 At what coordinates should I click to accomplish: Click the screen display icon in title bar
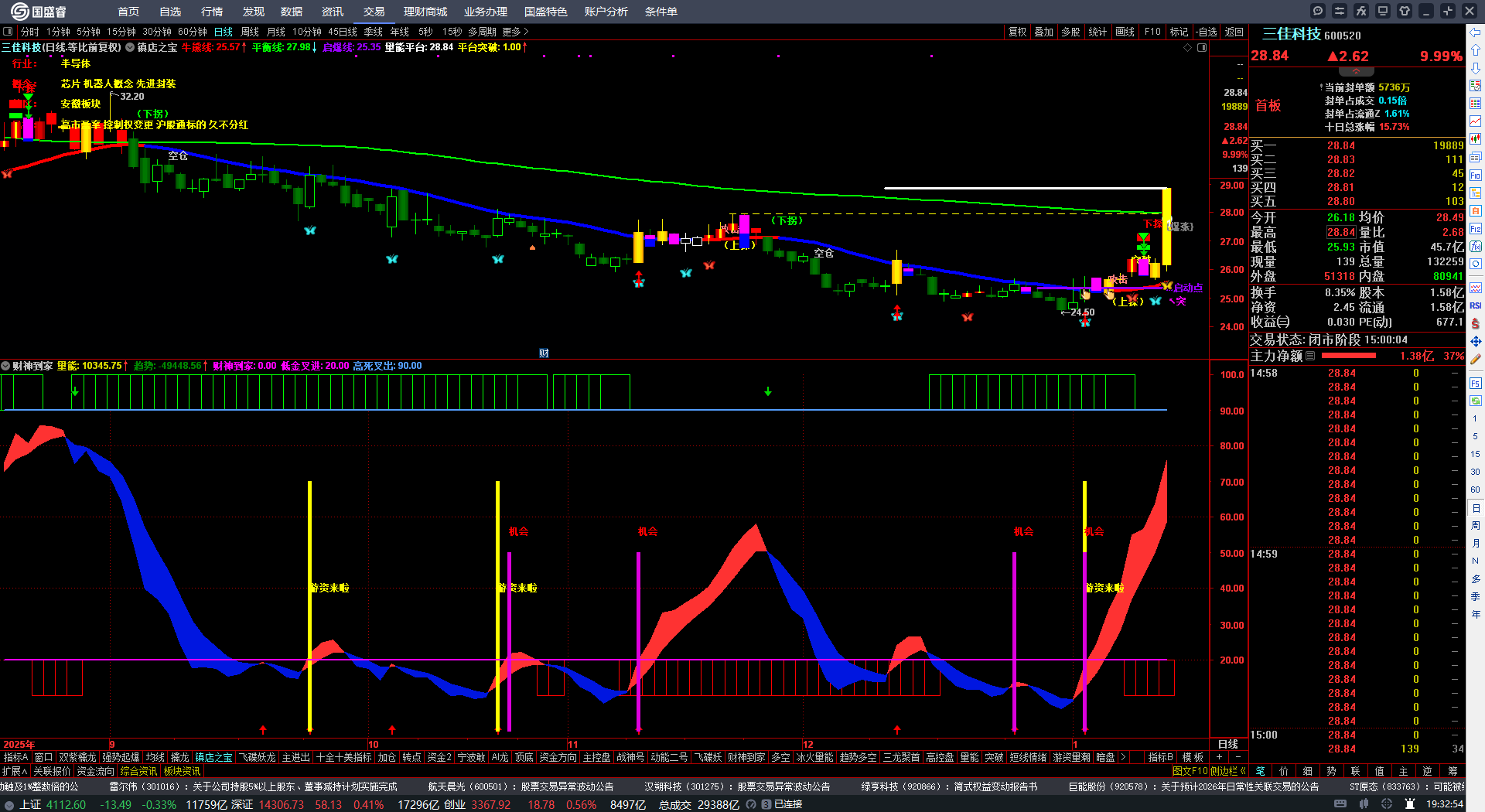tap(1383, 11)
